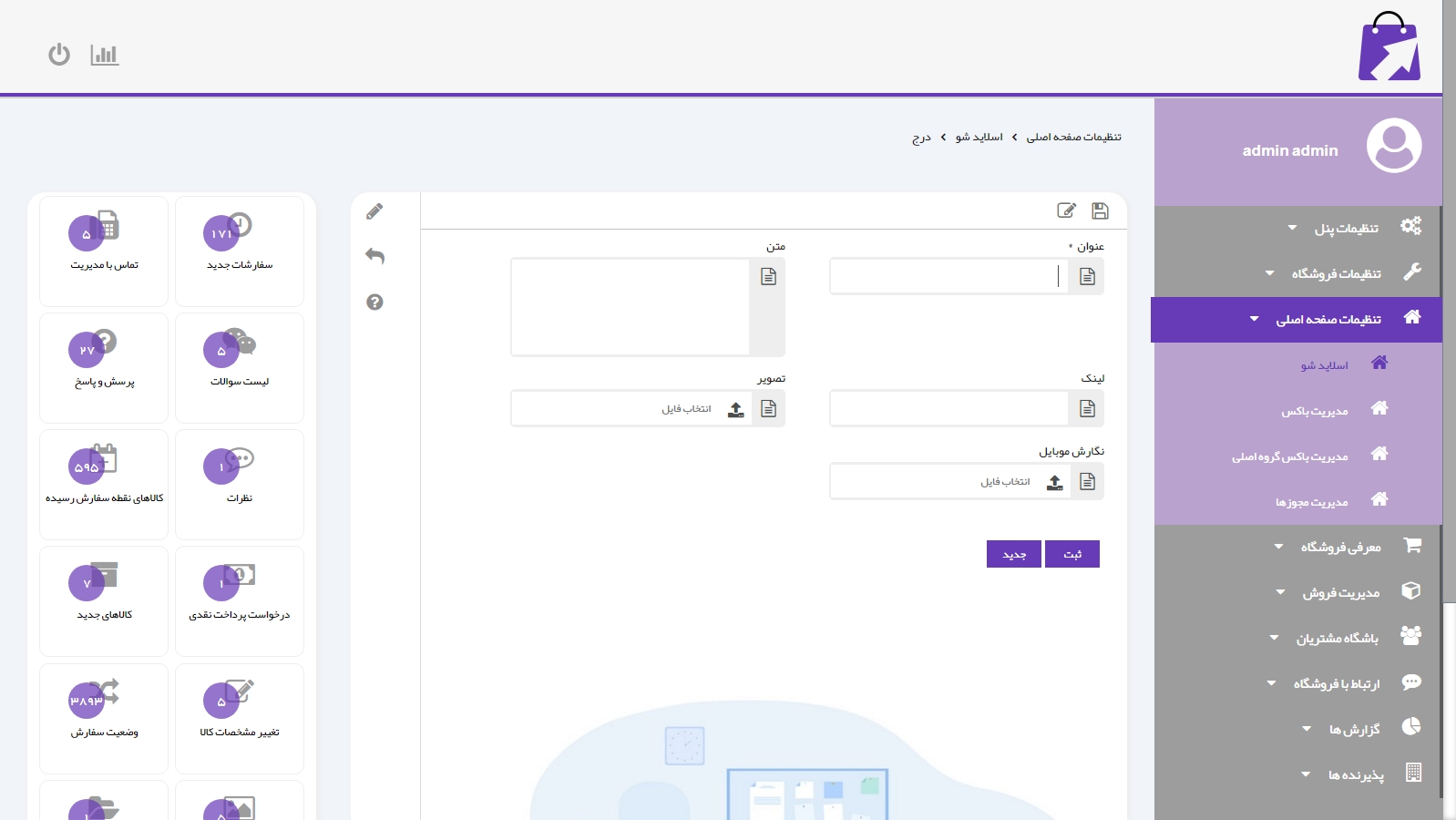1456x820 pixels.
Task: Expand the تنظیمات فروشگاه menu
Action: click(1335, 273)
